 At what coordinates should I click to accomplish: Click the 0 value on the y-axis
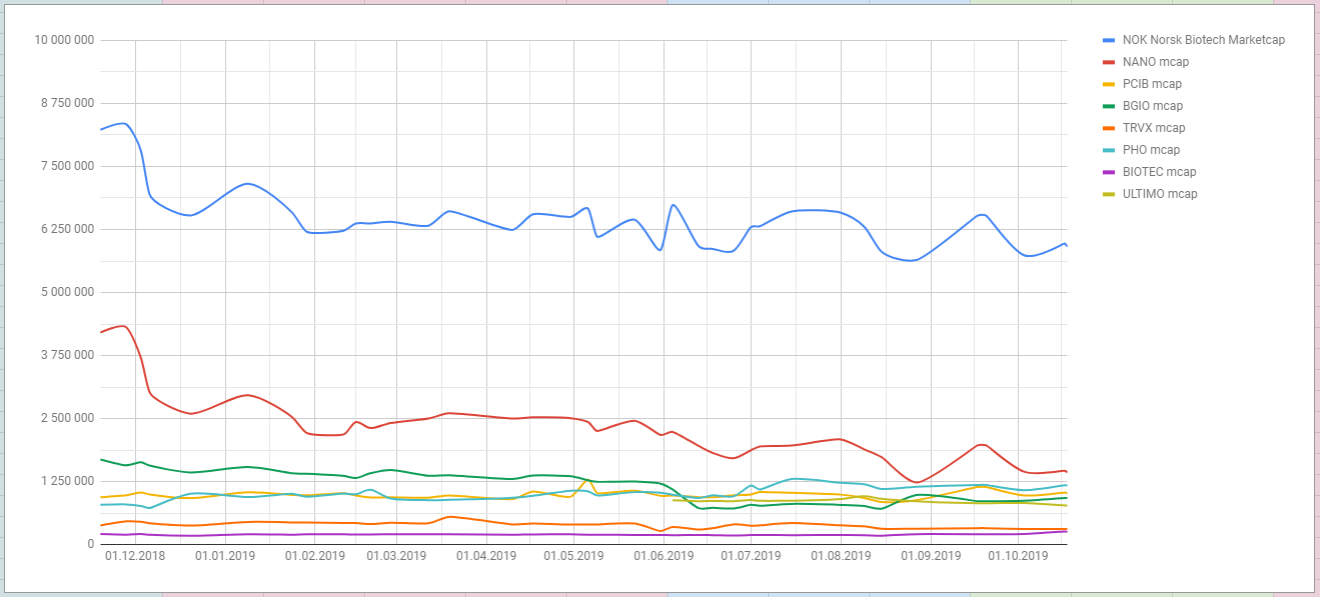(x=90, y=544)
